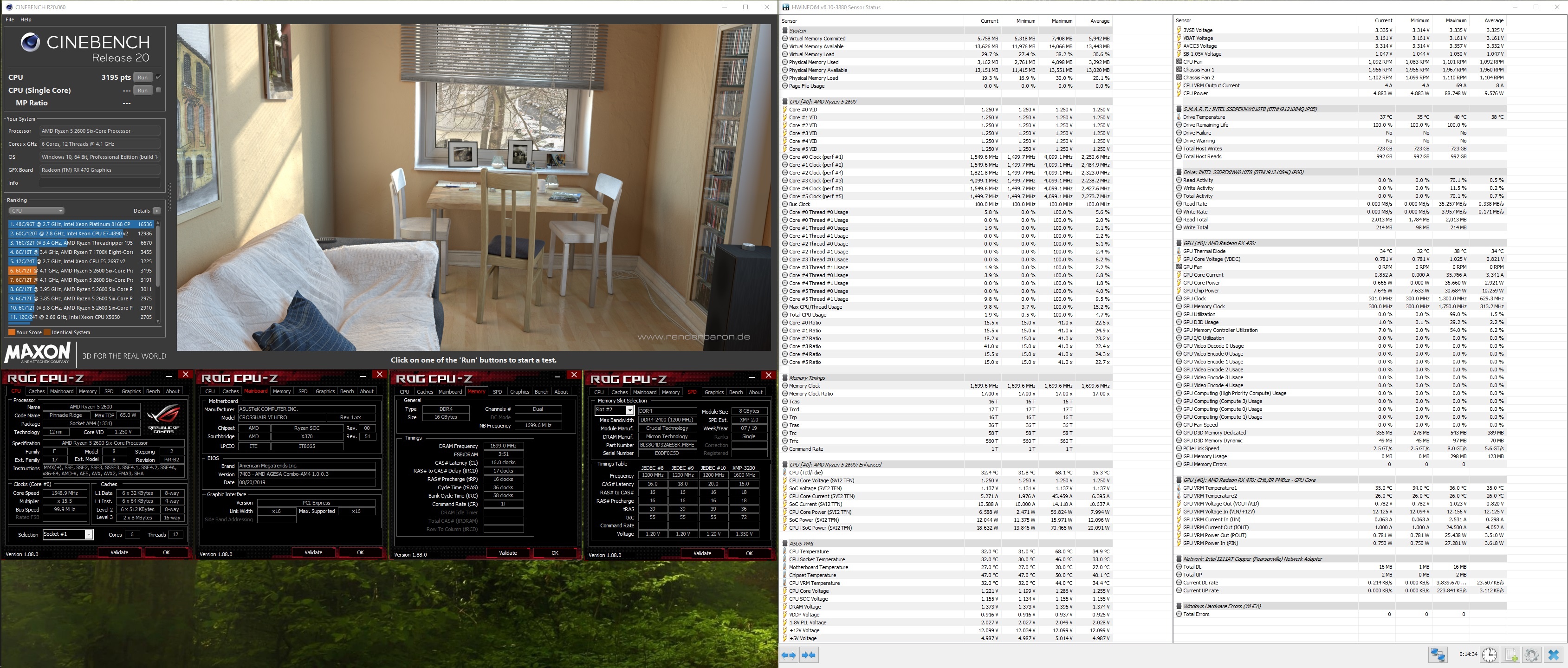Start logging with the spreadsheet plus icon
This screenshot has width=1568, height=668.
coord(1511,655)
